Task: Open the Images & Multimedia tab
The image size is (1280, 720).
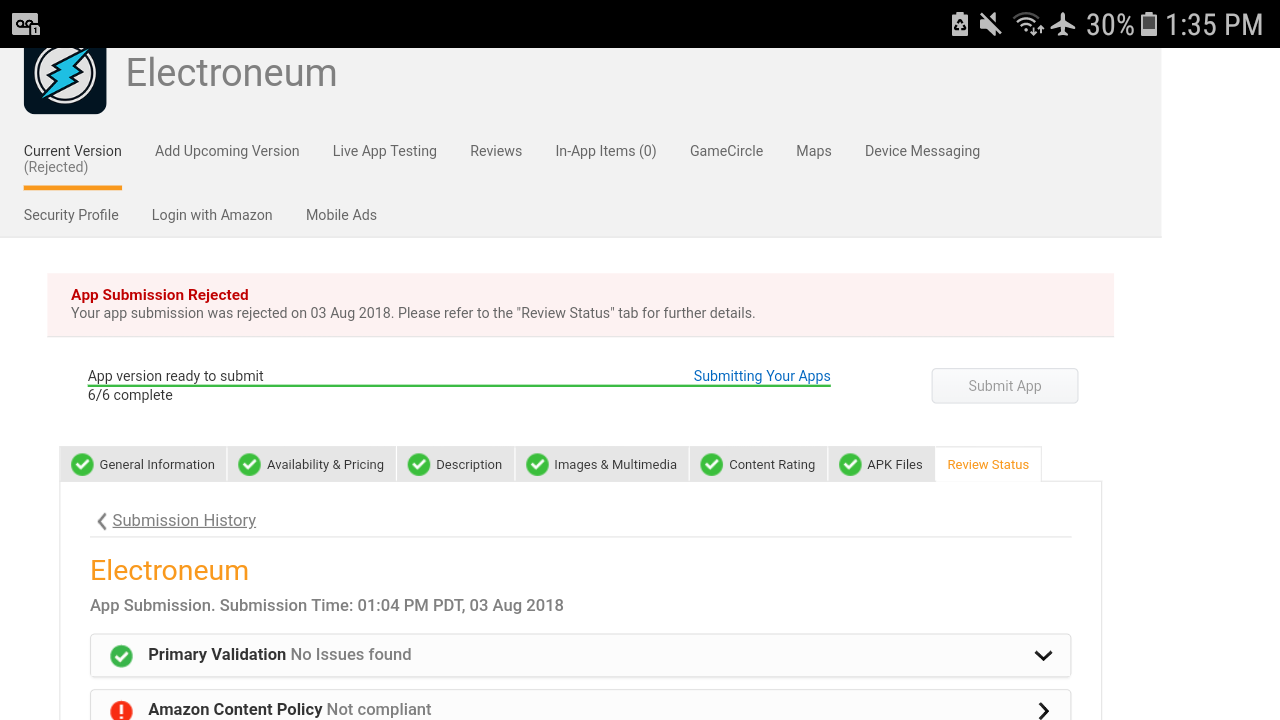Action: (602, 464)
